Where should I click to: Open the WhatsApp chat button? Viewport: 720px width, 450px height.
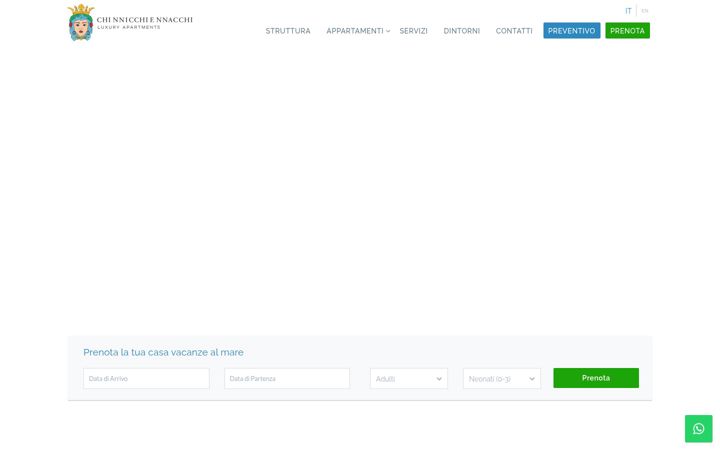click(x=698, y=428)
